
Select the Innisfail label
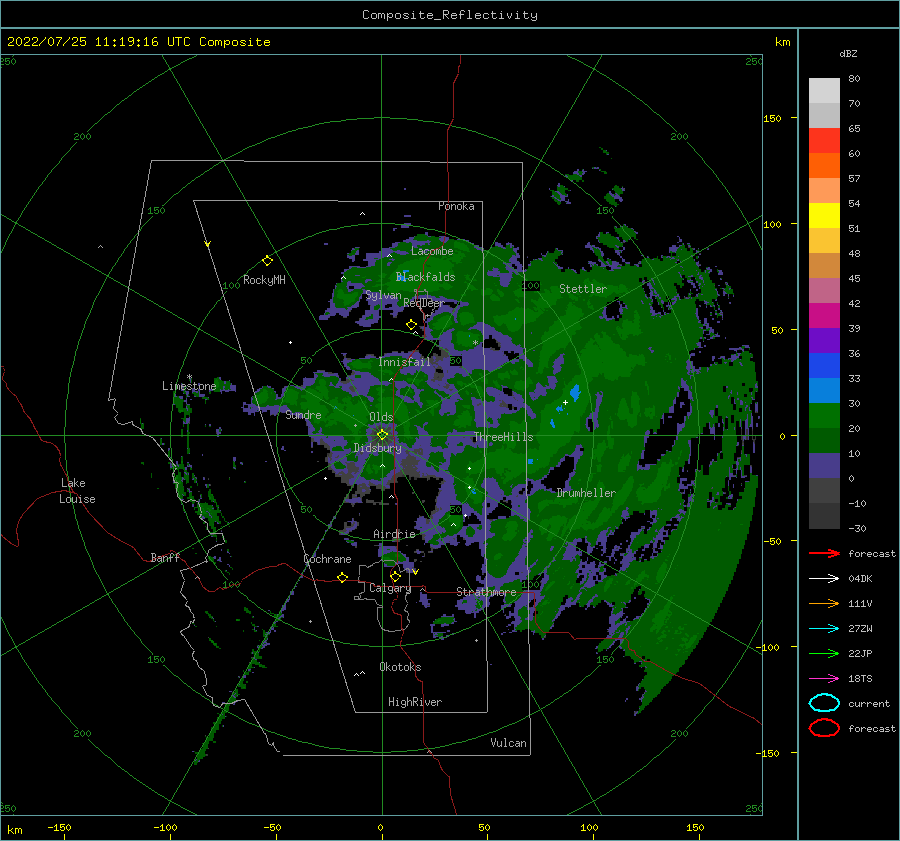pyautogui.click(x=404, y=362)
